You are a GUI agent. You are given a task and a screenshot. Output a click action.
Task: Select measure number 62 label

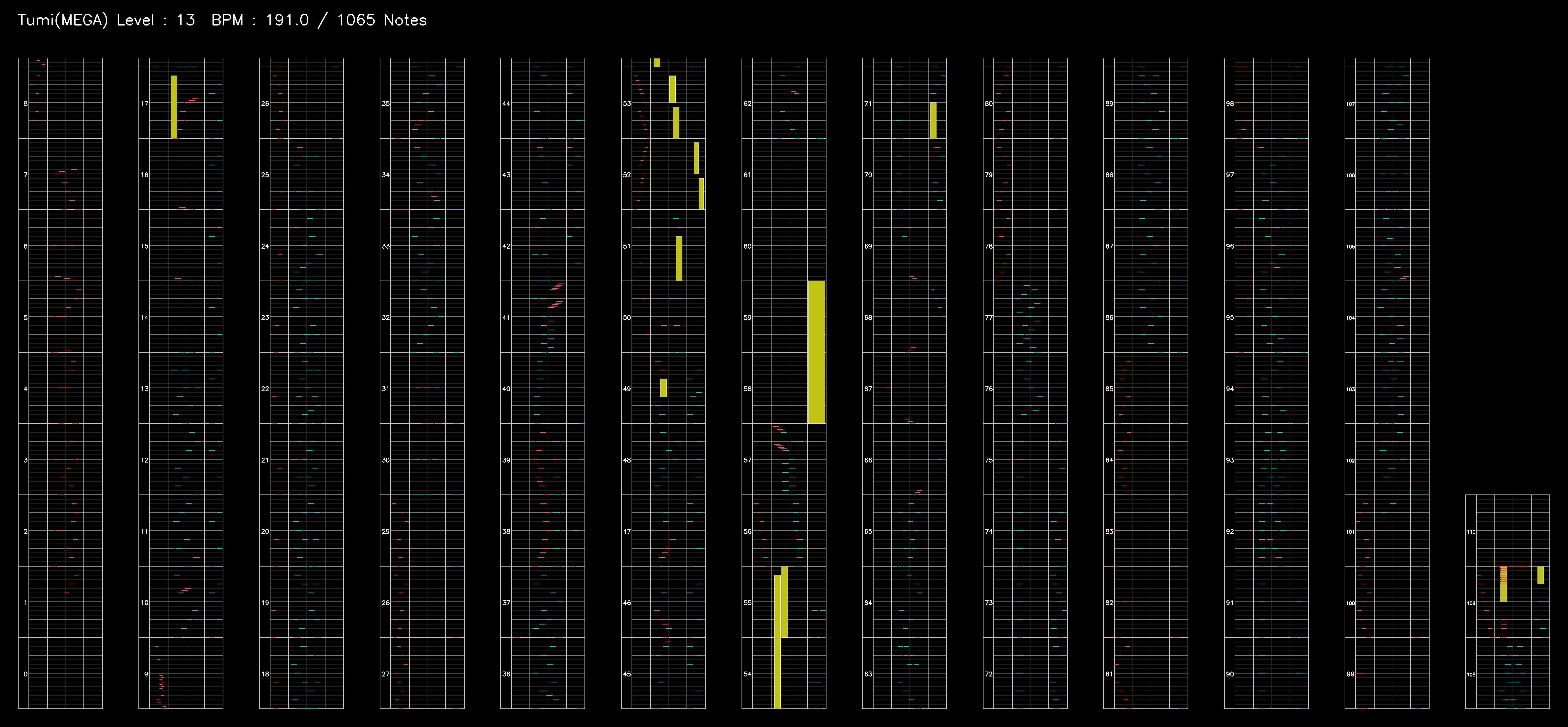tap(747, 104)
